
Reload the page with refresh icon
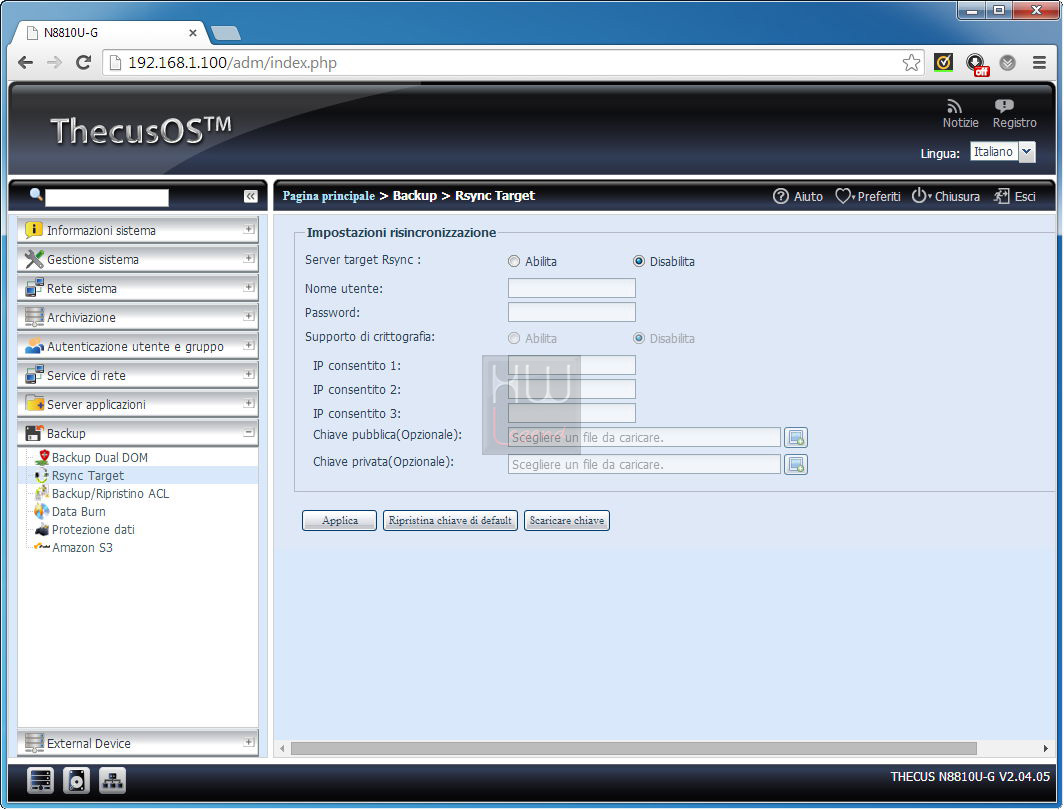pyautogui.click(x=83, y=63)
